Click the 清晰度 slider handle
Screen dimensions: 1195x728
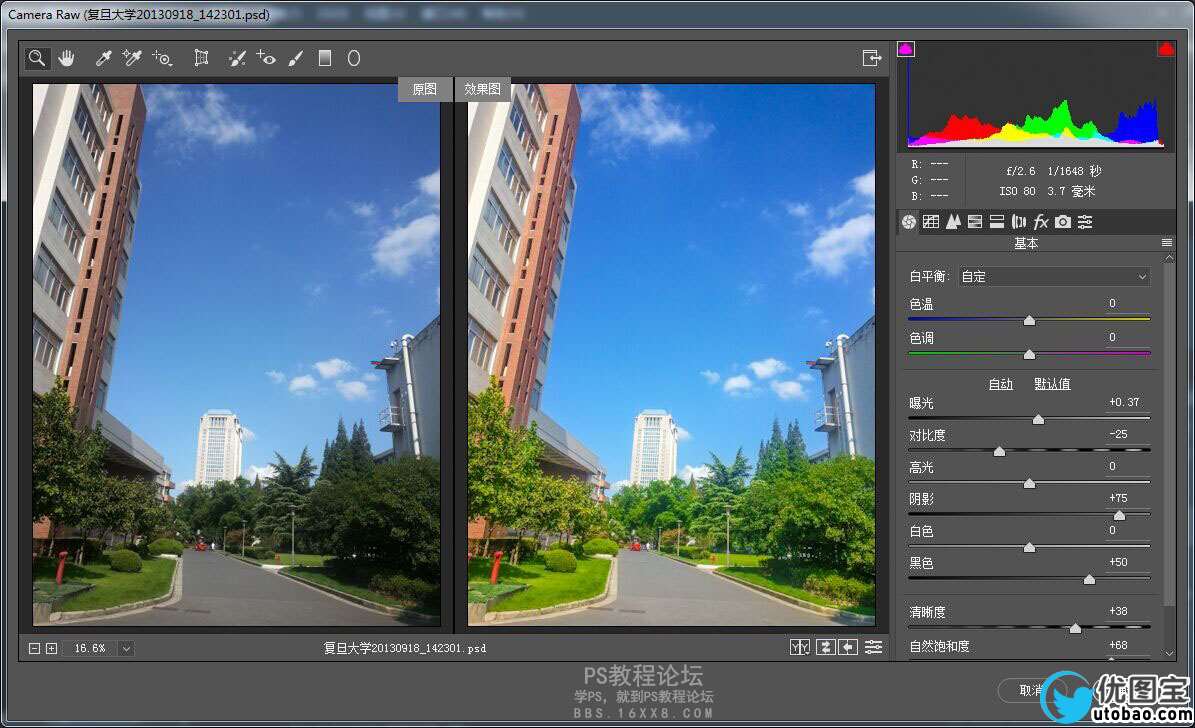coord(1075,628)
